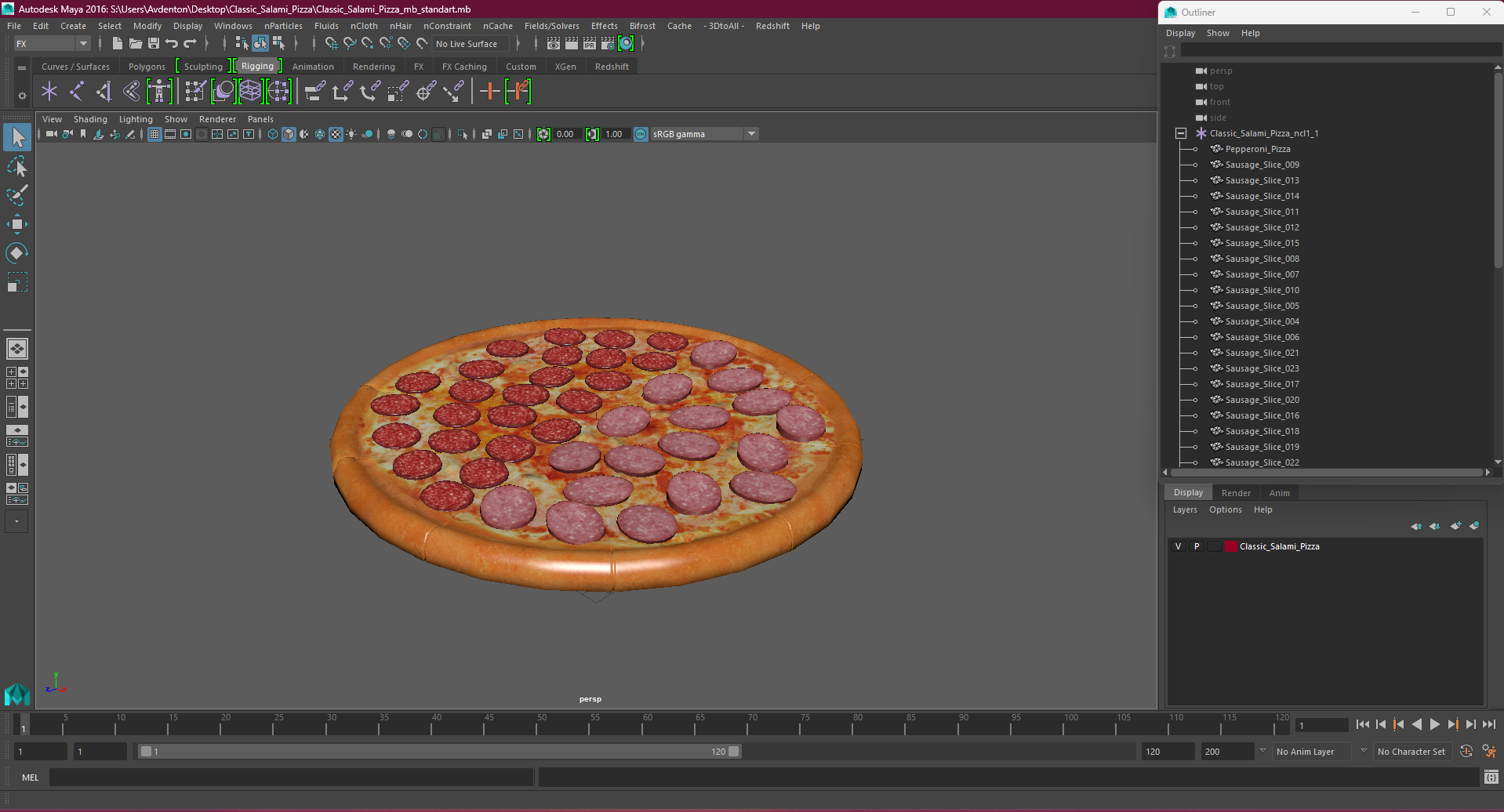Screen dimensions: 1504x812
Task: Open Animation Preferences running-man icon
Action: point(1489,751)
